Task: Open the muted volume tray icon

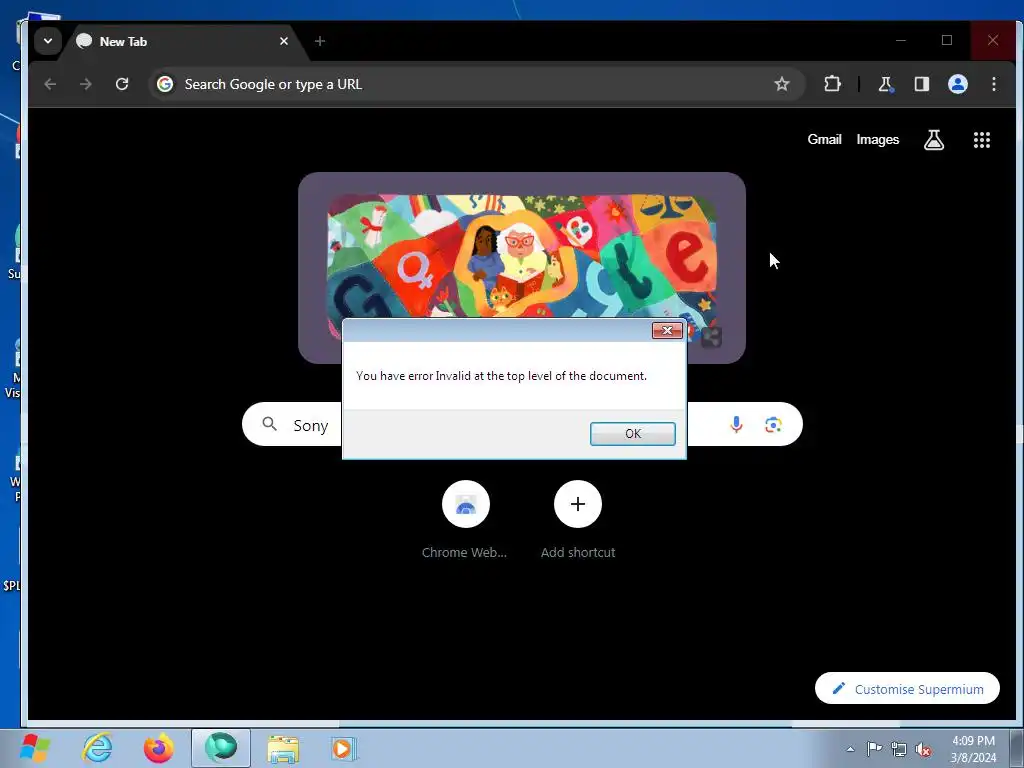Action: [923, 749]
